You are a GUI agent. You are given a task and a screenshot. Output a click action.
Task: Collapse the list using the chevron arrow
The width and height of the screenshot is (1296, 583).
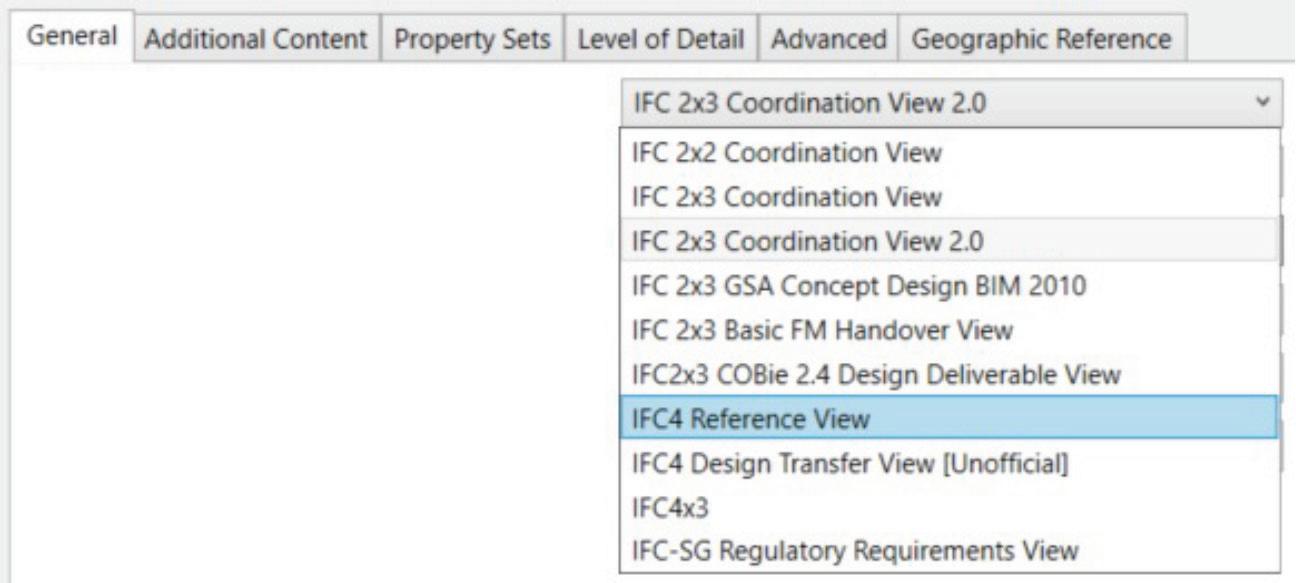(1263, 102)
